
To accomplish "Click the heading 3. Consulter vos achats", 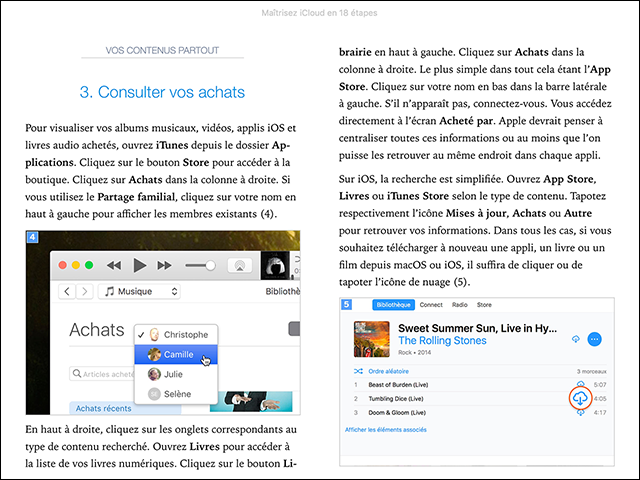I will click(162, 92).
